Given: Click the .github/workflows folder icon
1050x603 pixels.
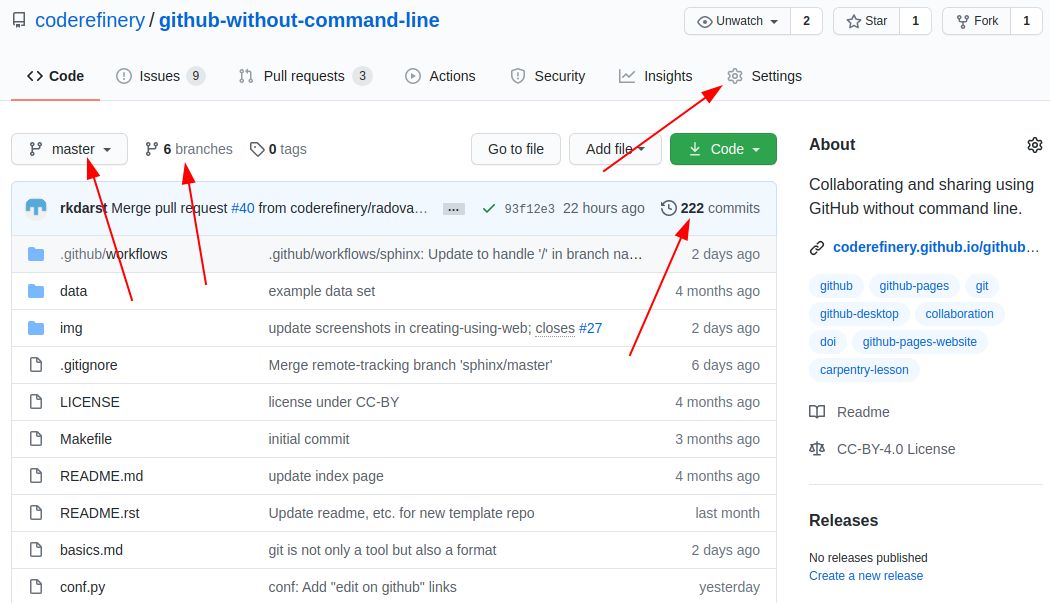Looking at the screenshot, I should 36,254.
